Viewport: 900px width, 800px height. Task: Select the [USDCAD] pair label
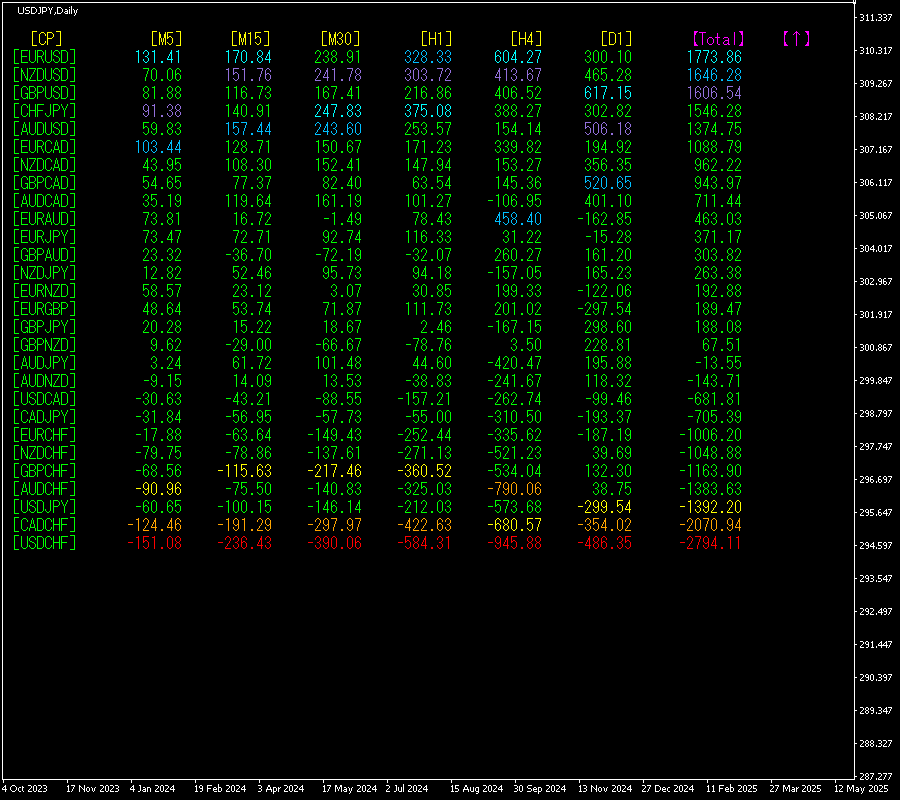[44, 399]
